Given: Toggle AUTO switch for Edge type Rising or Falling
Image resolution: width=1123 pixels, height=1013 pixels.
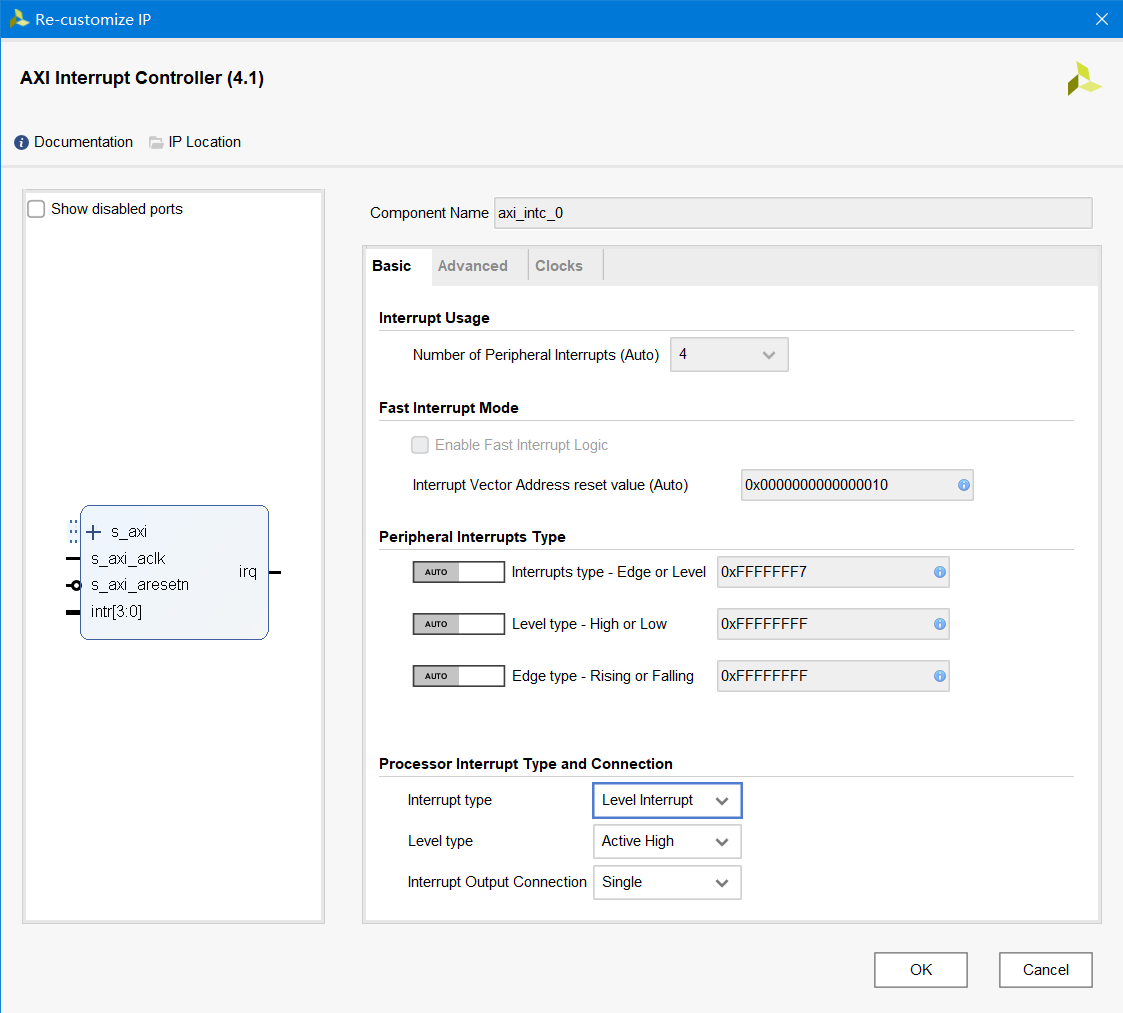Looking at the screenshot, I should click(x=458, y=676).
